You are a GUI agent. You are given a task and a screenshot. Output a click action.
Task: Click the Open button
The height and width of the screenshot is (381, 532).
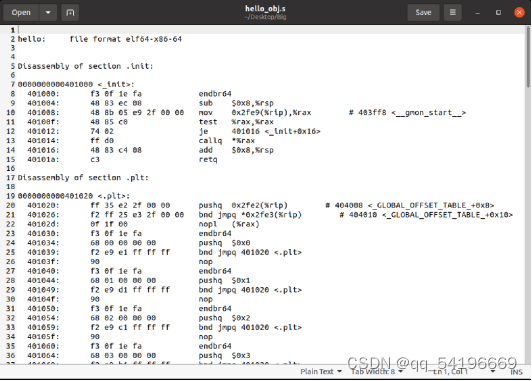(21, 13)
